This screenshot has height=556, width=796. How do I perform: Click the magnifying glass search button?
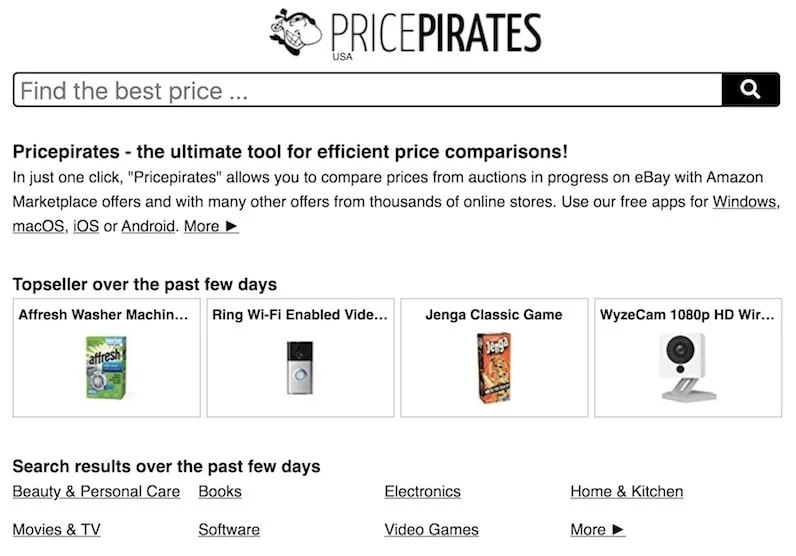pyautogui.click(x=750, y=90)
